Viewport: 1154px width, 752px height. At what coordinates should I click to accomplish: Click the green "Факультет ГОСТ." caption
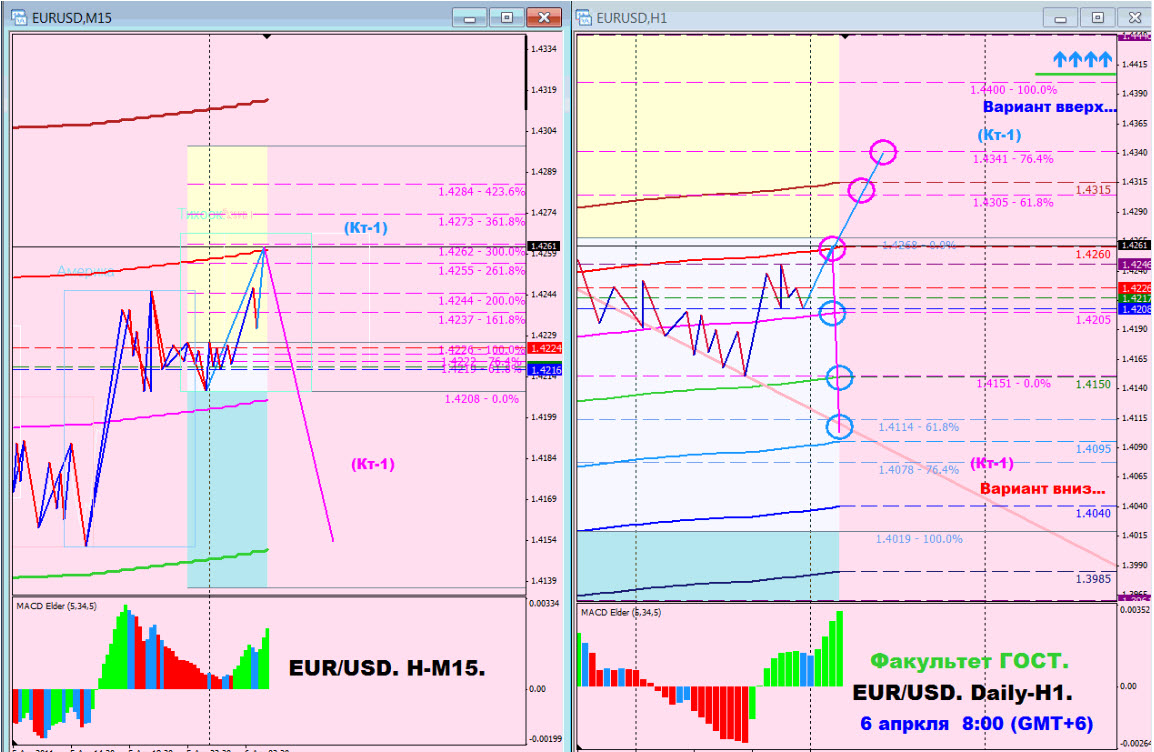969,661
